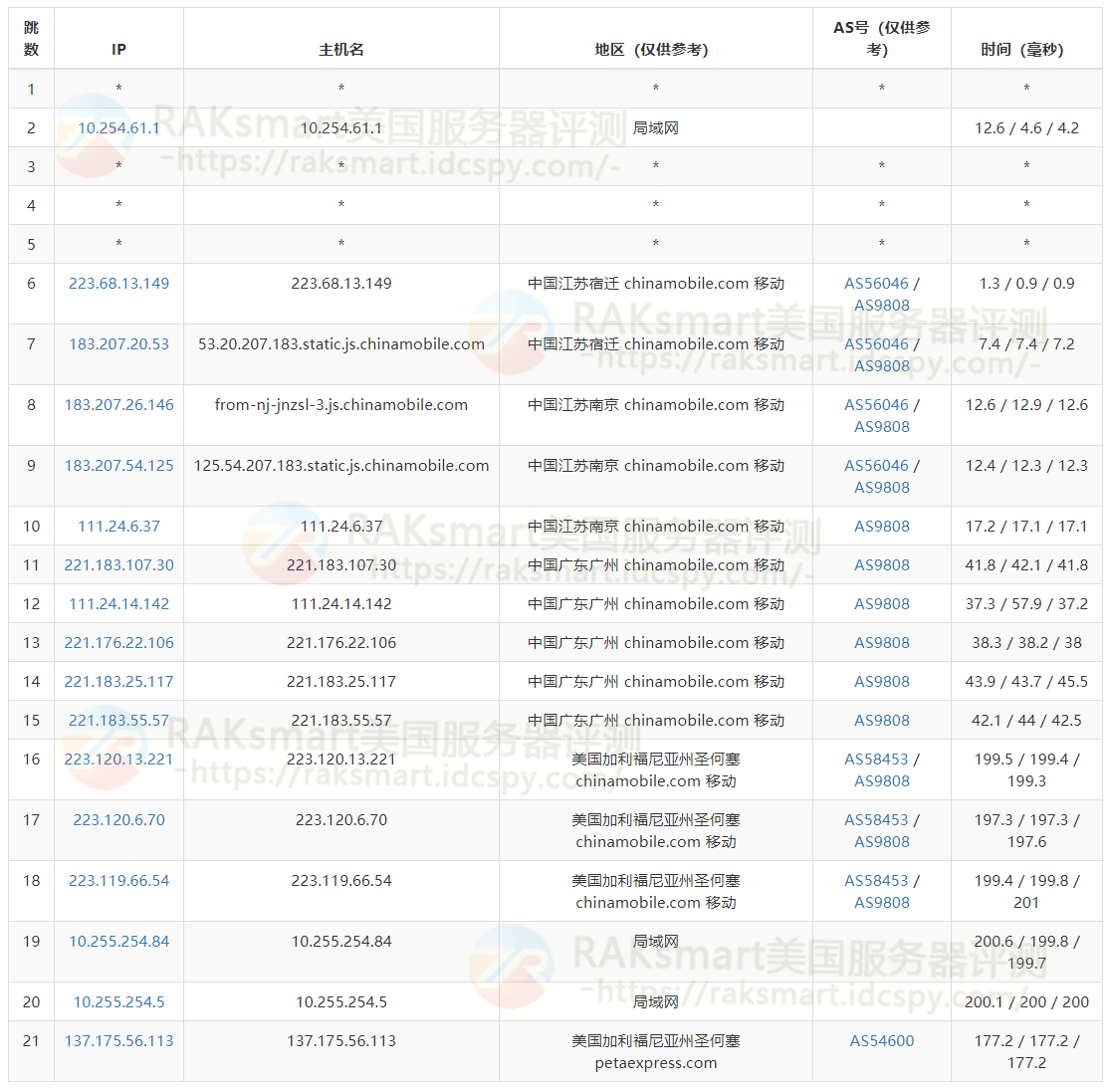1109x1092 pixels.
Task: Click AS9808 link in hop 13 row
Action: [882, 644]
